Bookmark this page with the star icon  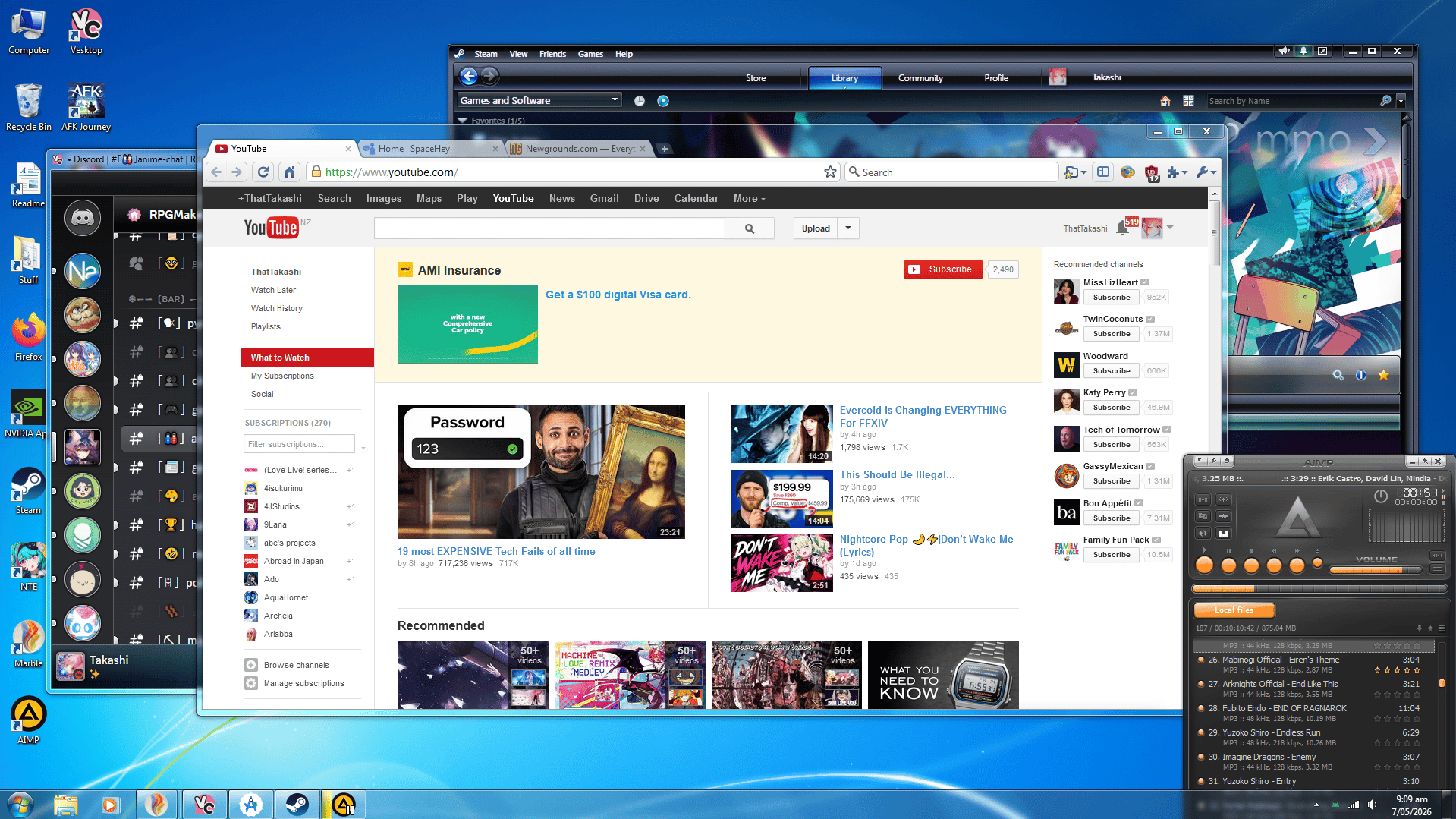(x=830, y=172)
